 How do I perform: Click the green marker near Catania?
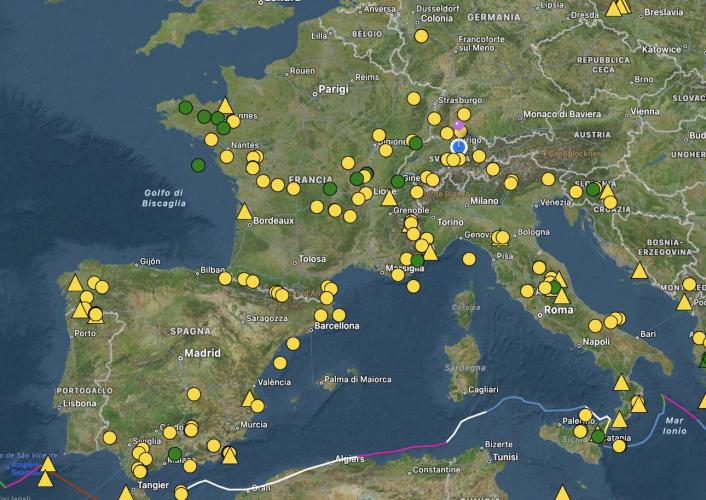[x=598, y=436]
